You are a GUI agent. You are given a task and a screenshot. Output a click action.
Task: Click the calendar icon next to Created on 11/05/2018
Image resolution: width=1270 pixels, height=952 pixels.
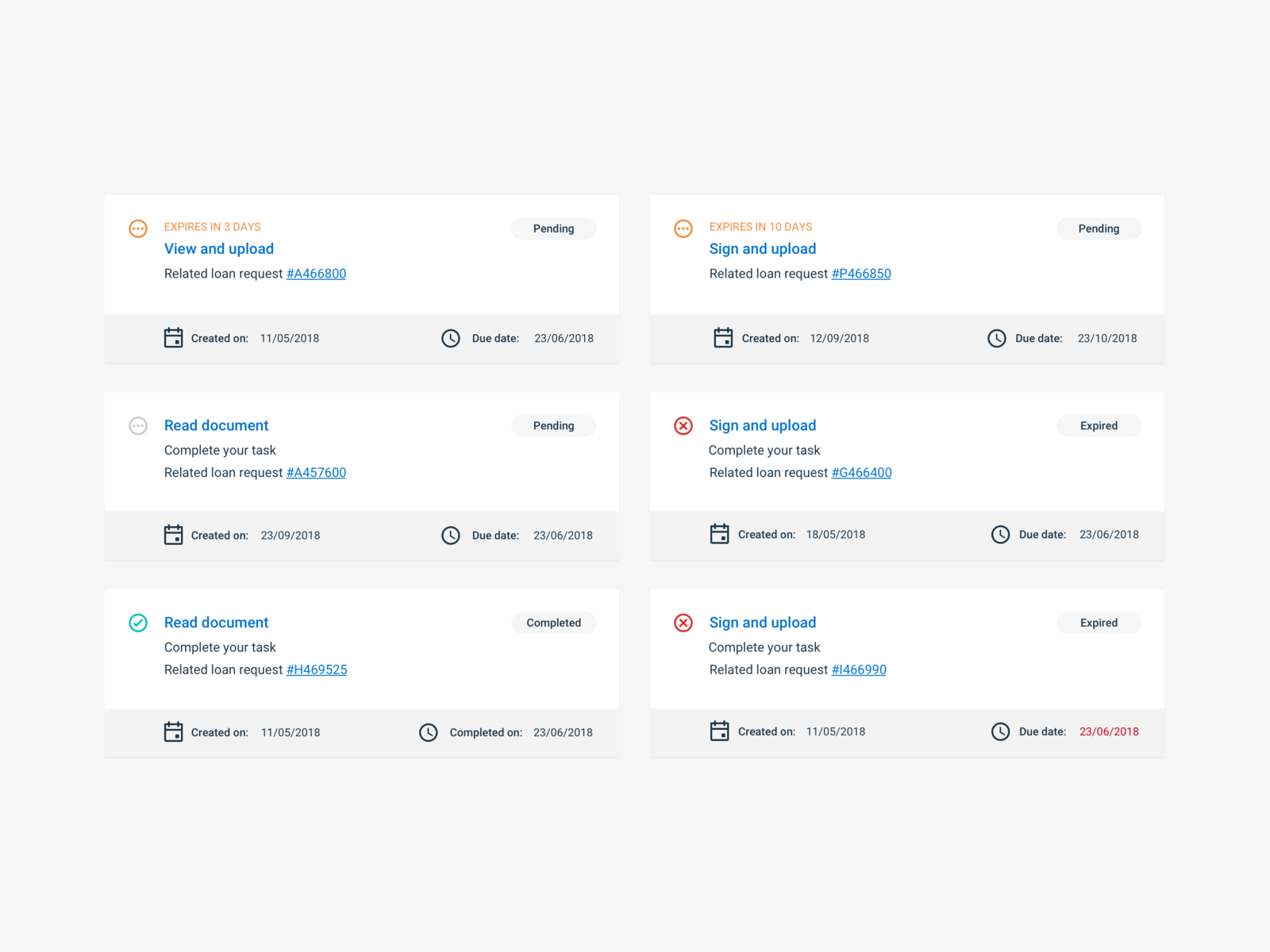tap(173, 337)
